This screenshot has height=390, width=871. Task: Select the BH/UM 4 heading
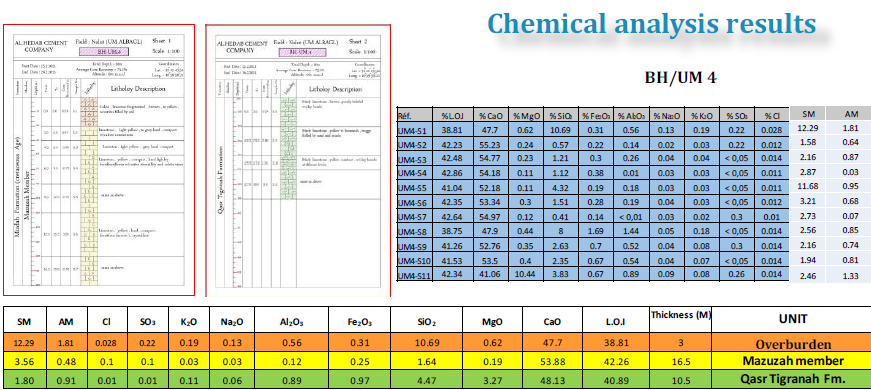tap(680, 78)
